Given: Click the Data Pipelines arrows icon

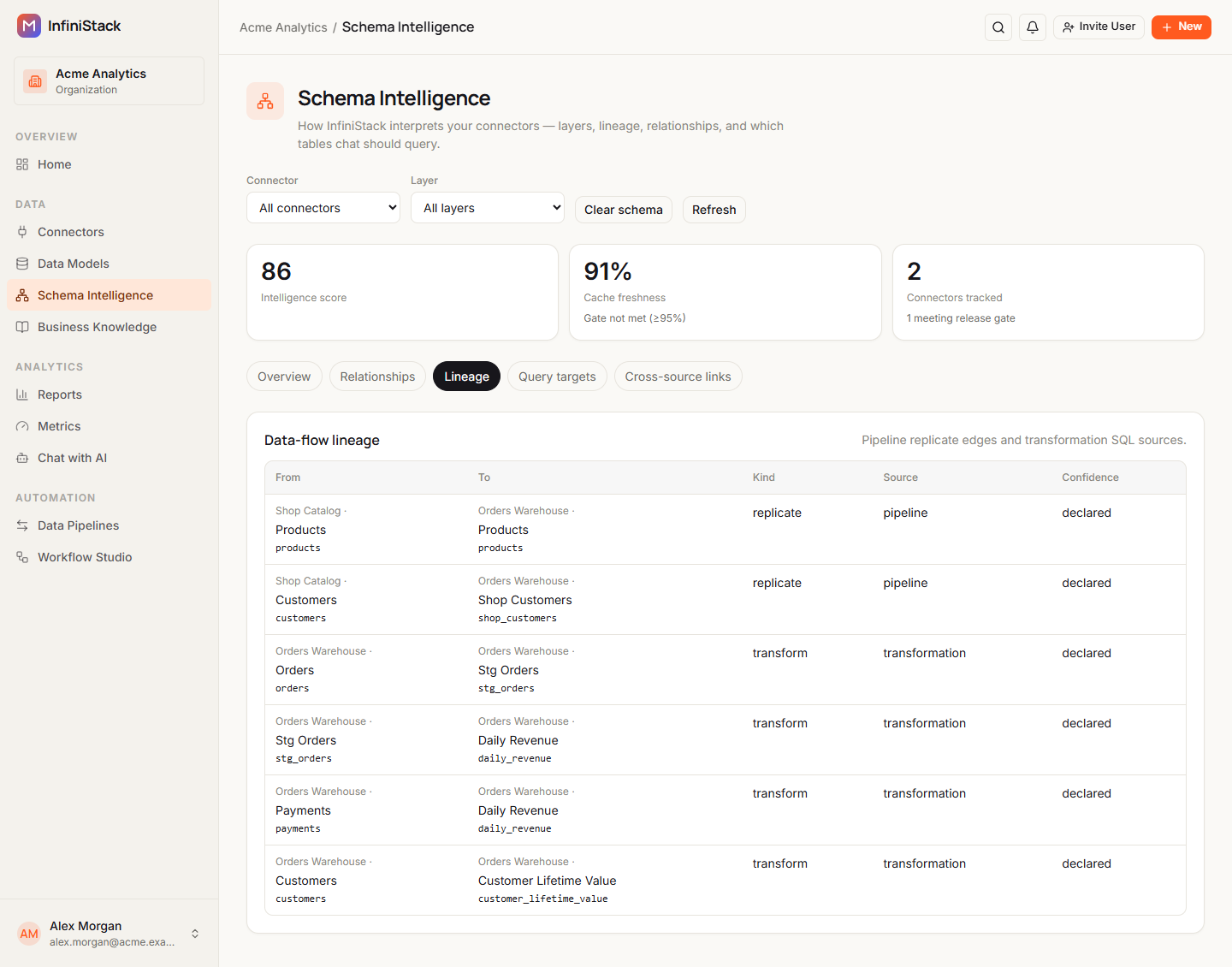Looking at the screenshot, I should [x=22, y=525].
